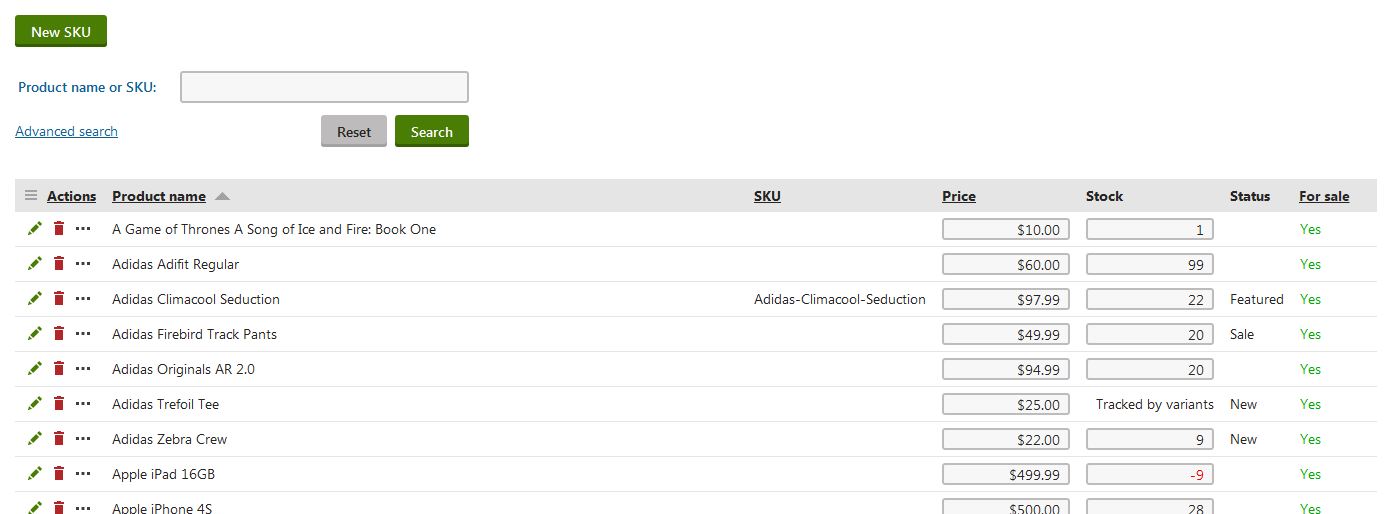Open more actions for Adidas Zebra Crew
This screenshot has width=1393, height=514.
pos(83,439)
